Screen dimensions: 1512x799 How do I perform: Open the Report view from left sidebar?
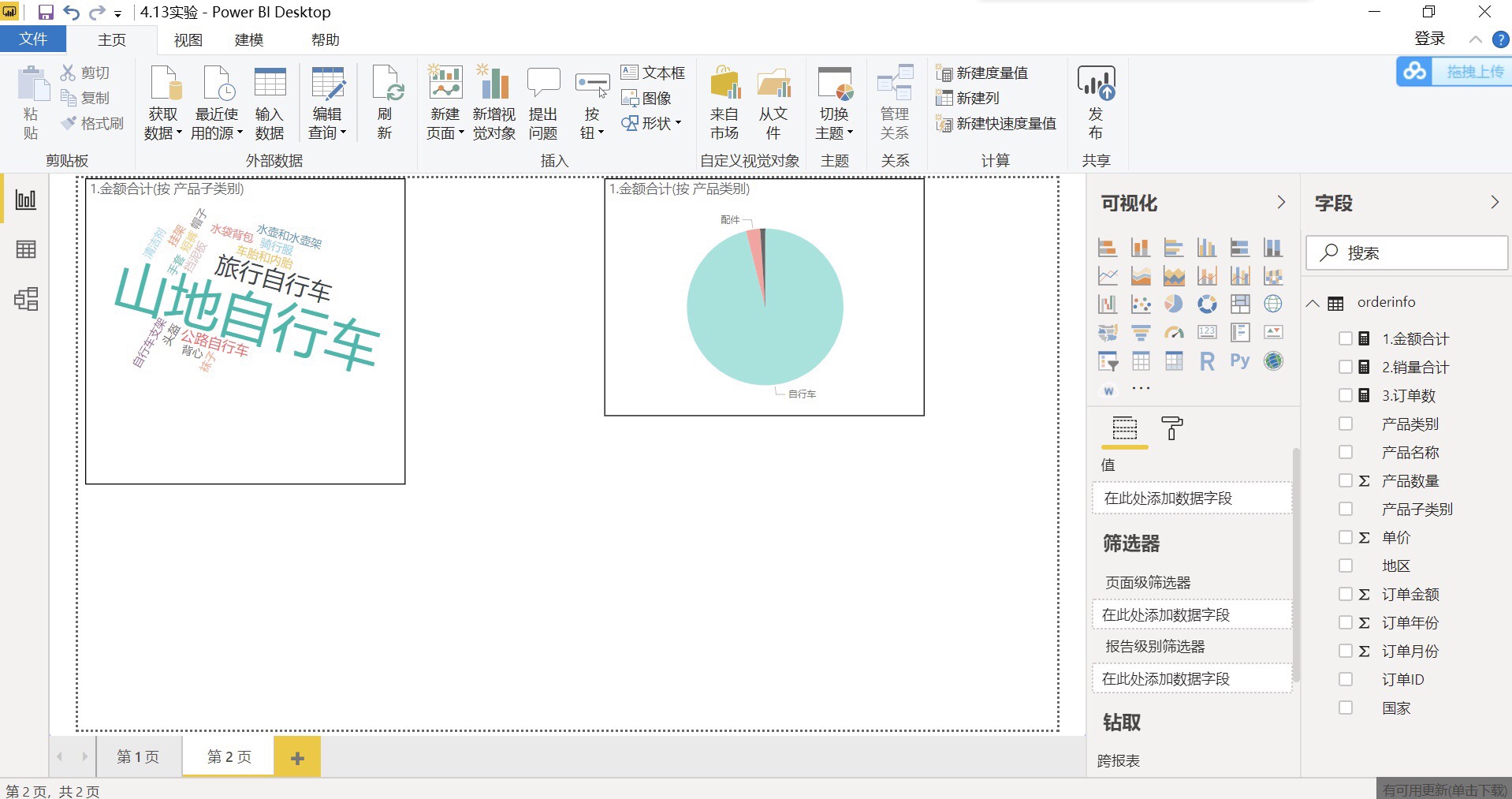[x=26, y=200]
